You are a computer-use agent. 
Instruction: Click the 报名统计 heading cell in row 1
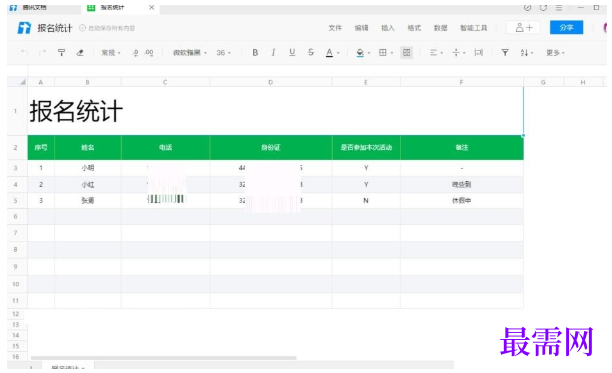tap(275, 111)
